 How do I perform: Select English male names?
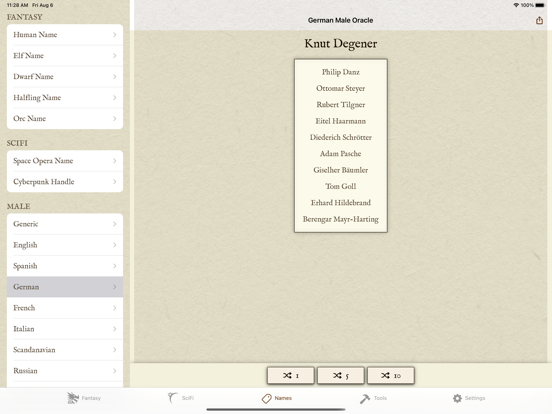65,245
